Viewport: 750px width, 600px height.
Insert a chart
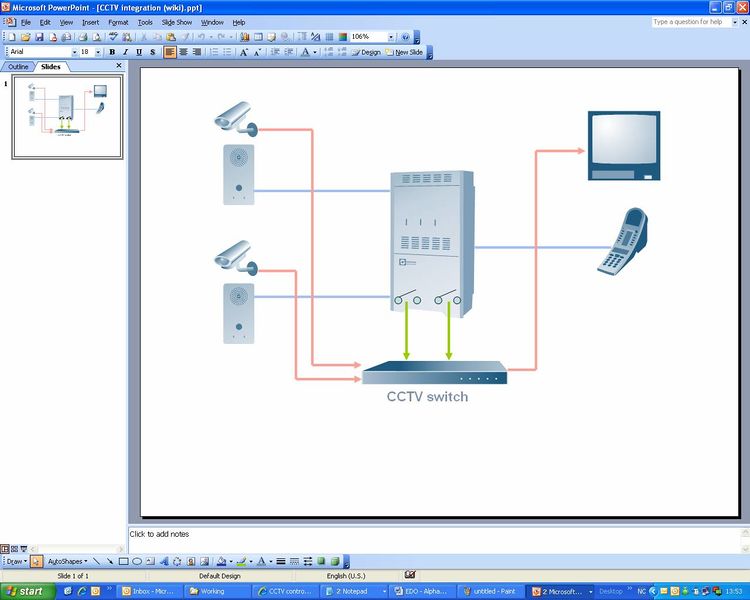click(244, 37)
